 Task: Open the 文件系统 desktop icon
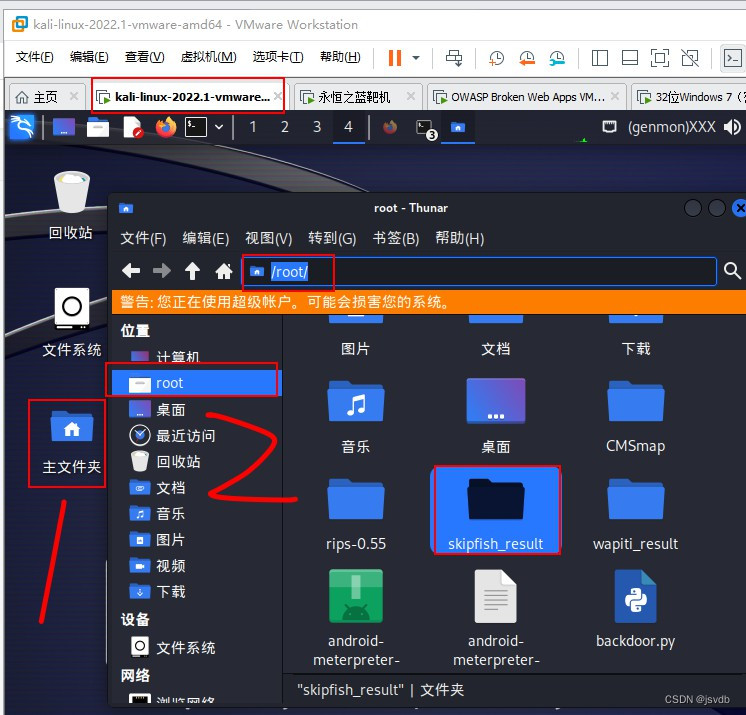click(71, 323)
